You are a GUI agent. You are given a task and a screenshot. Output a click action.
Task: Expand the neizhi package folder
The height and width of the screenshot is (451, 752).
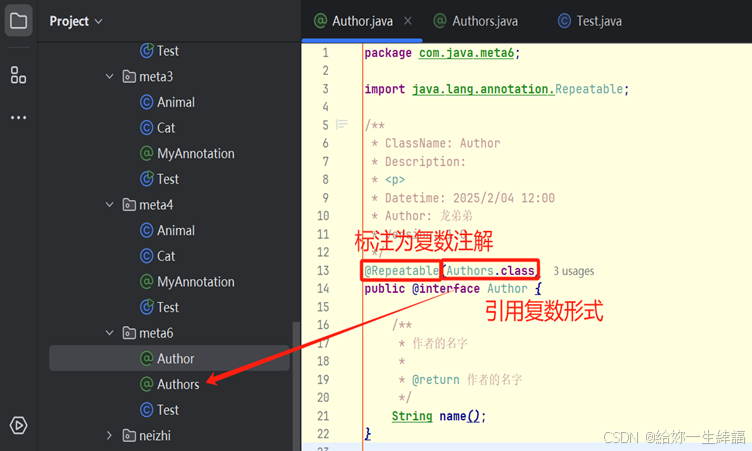[109, 435]
